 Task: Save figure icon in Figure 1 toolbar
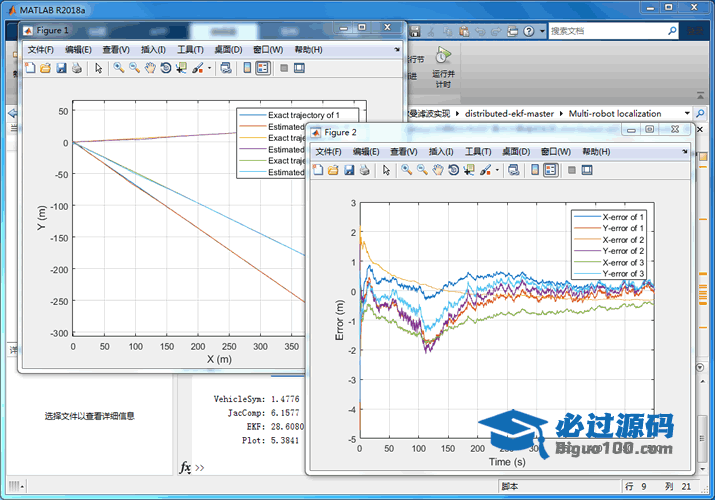coord(61,68)
